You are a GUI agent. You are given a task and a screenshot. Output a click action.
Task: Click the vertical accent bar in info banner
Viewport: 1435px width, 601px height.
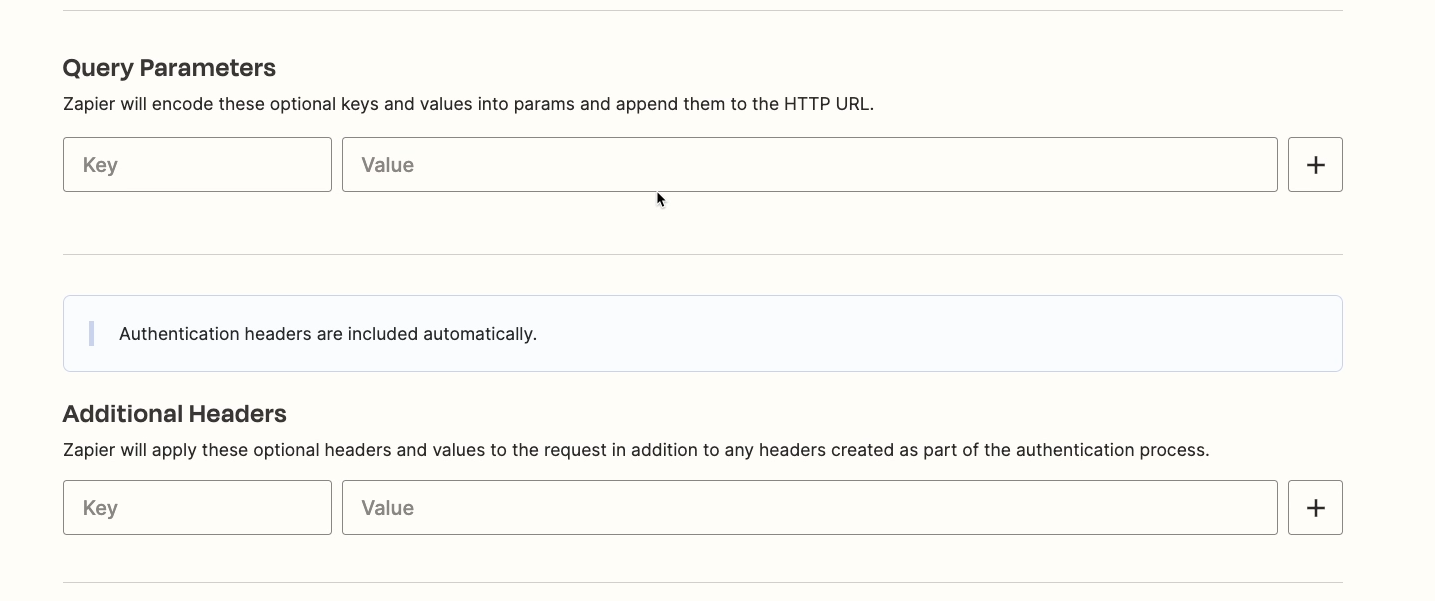pyautogui.click(x=91, y=333)
